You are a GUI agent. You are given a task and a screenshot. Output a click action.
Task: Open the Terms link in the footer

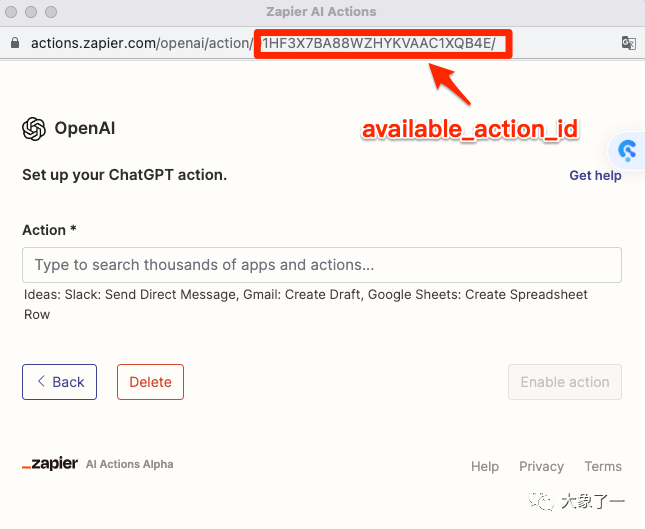603,466
